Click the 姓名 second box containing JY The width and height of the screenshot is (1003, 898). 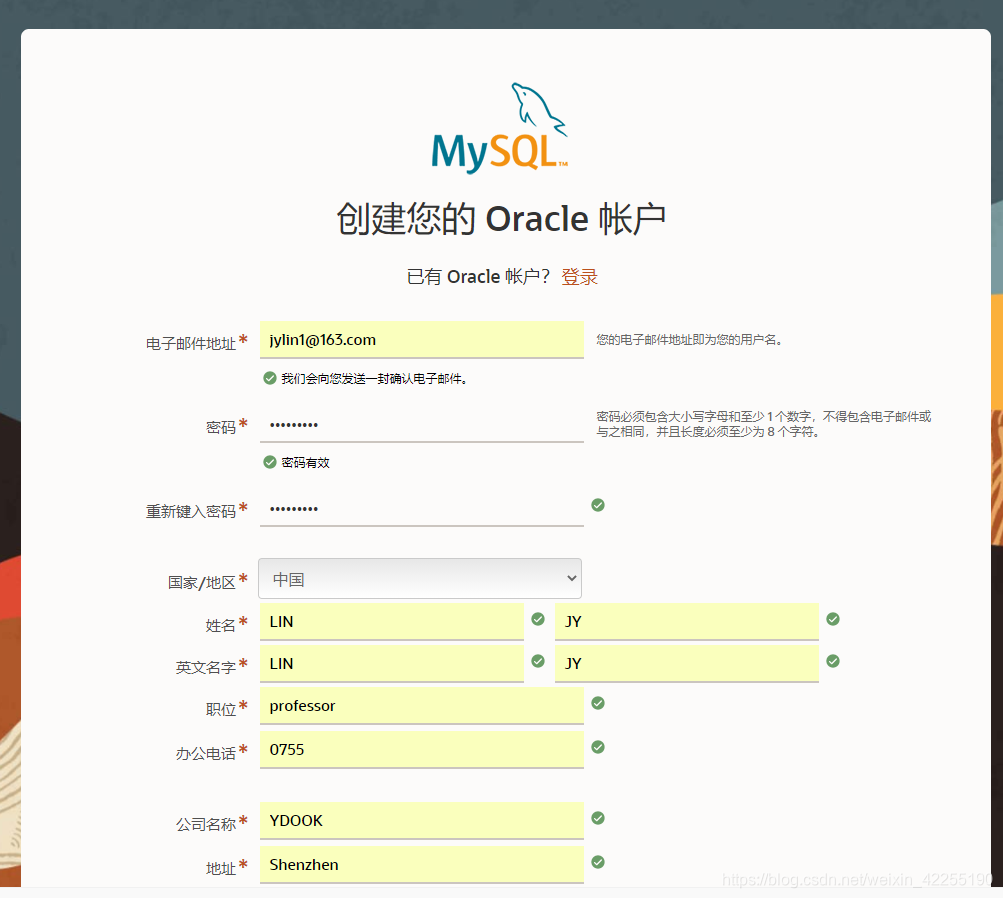pos(687,622)
